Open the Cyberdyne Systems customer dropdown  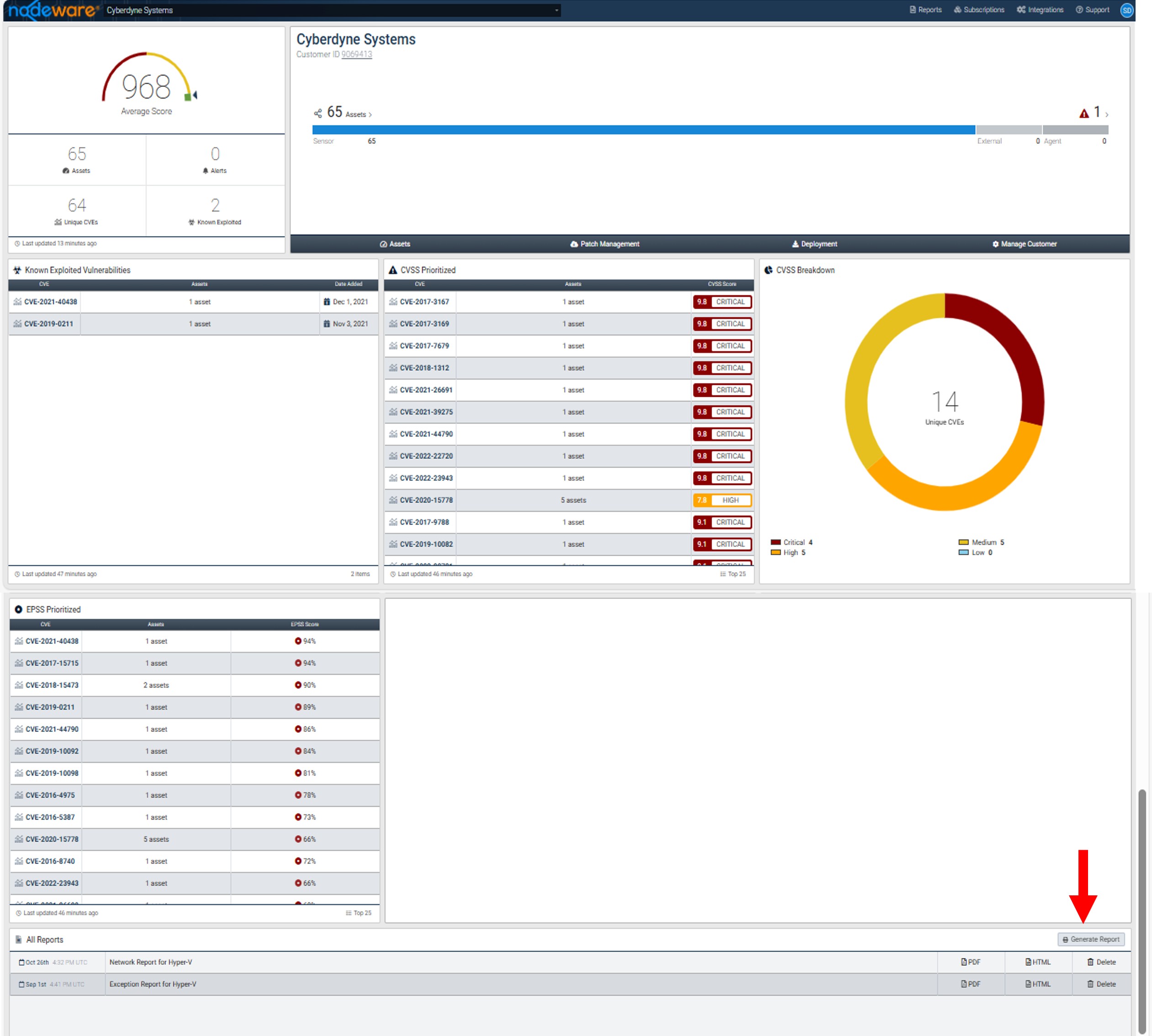333,10
